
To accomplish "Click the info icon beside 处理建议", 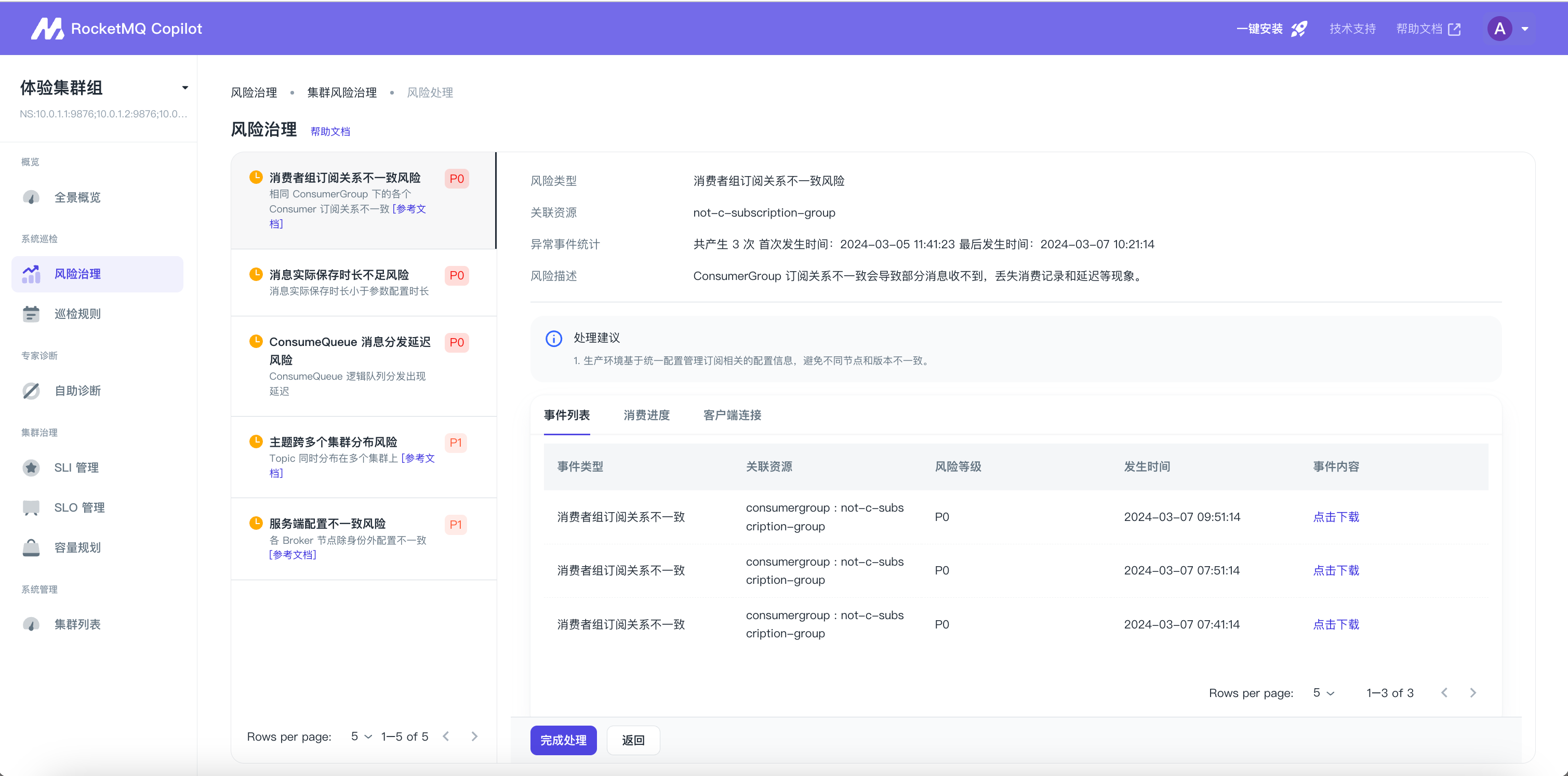I will (x=554, y=339).
